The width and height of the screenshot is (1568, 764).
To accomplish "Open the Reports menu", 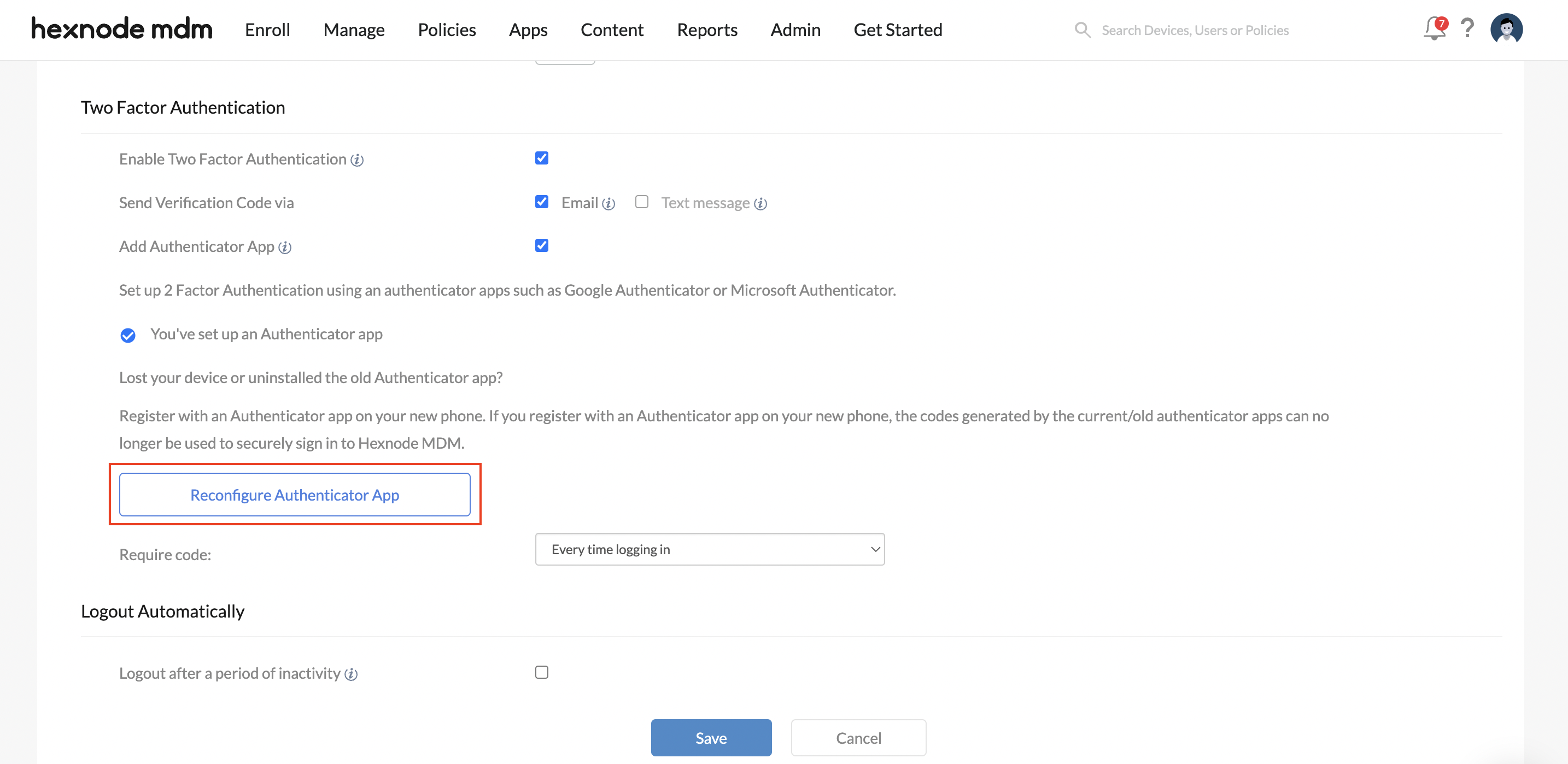I will 707,30.
